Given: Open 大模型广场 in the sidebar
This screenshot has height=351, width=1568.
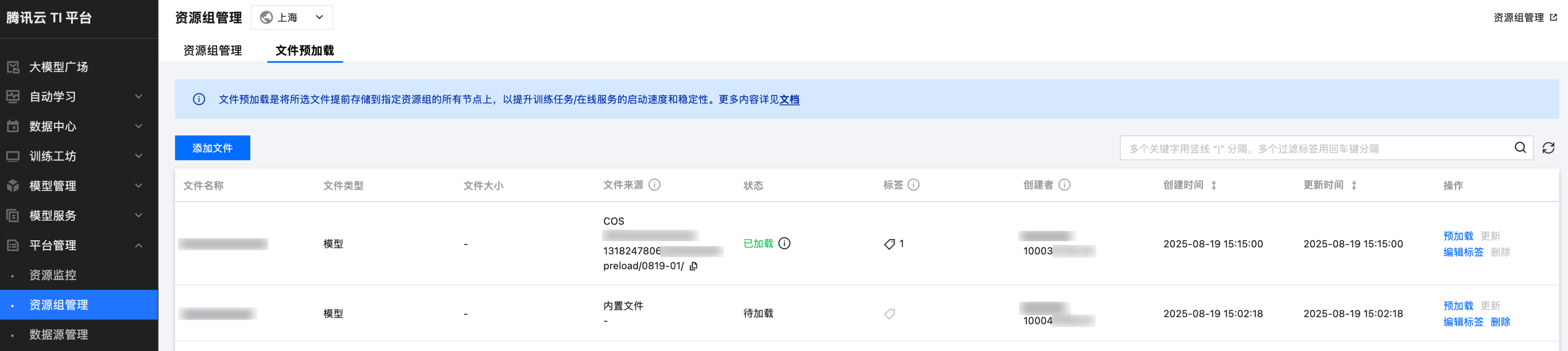Looking at the screenshot, I should 58,67.
